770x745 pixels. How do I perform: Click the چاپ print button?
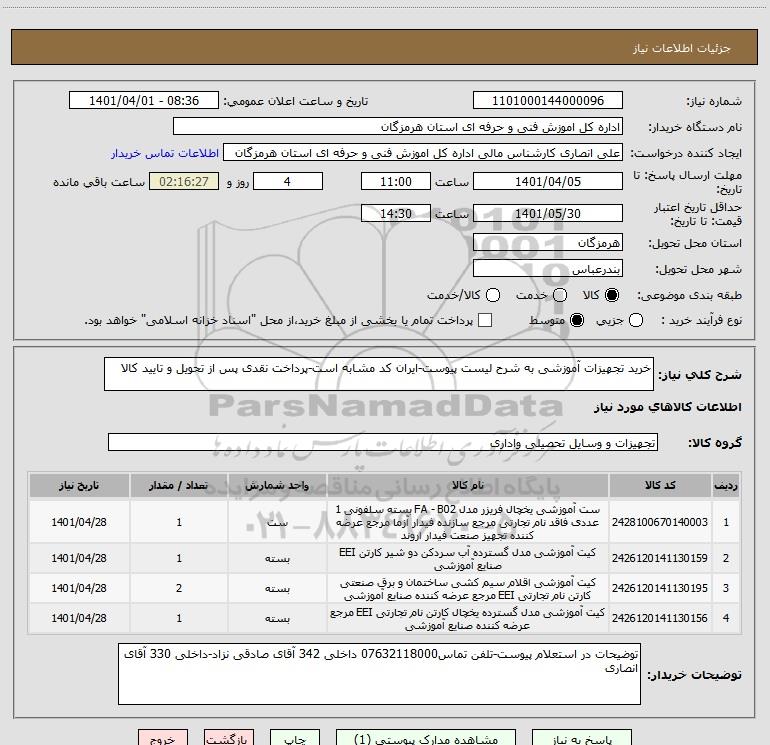pyautogui.click(x=295, y=738)
